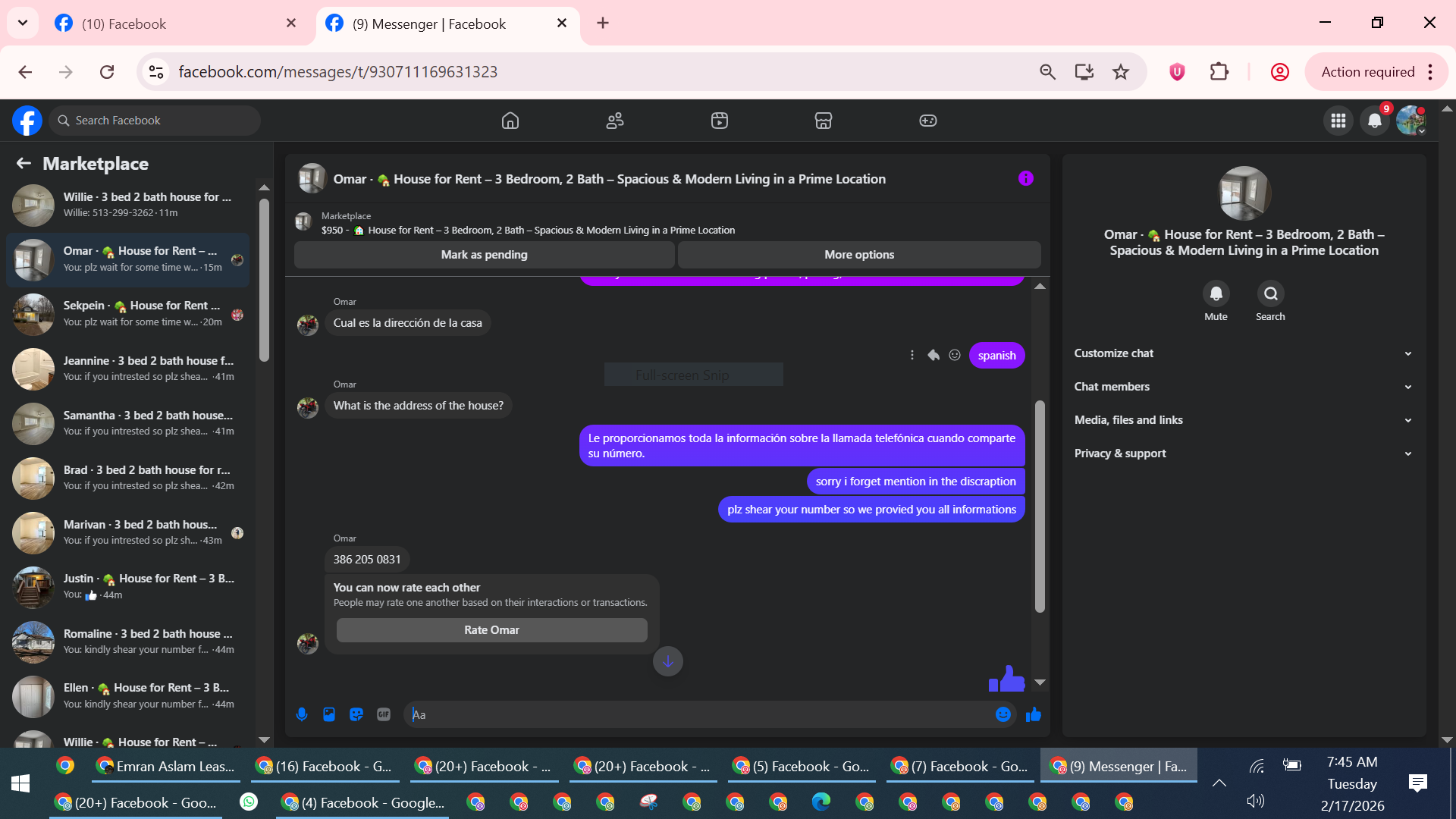Image resolution: width=1456 pixels, height=819 pixels.
Task: Expand Customize chat section
Action: tap(1244, 353)
